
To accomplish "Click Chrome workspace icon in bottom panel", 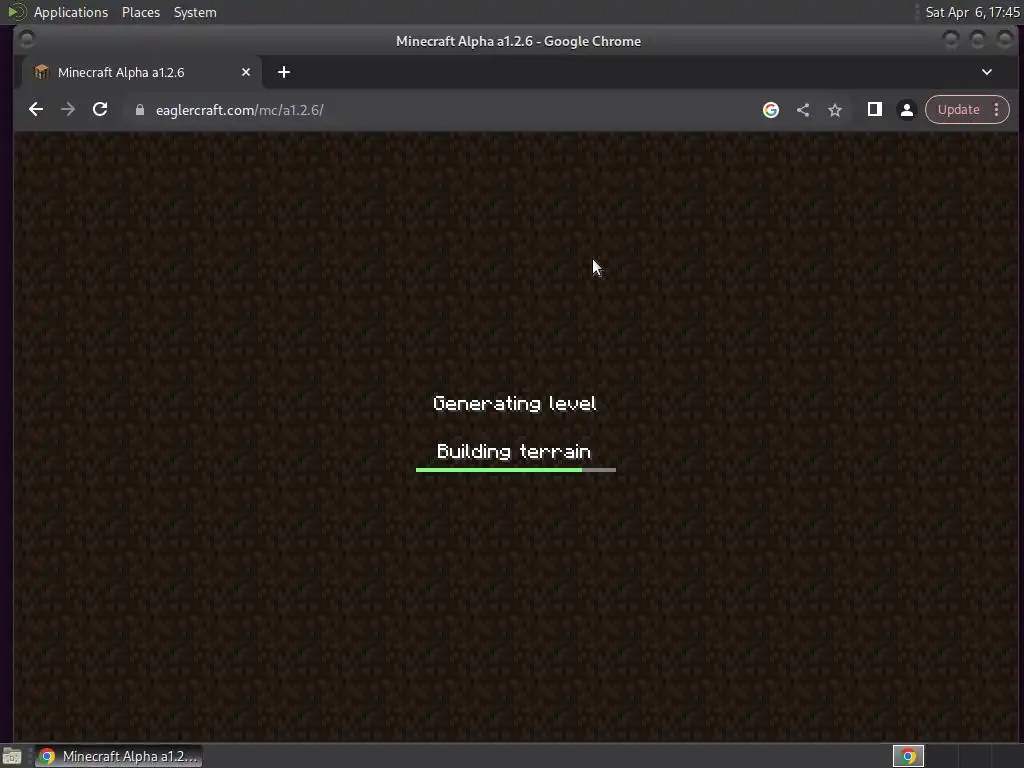I will [908, 756].
